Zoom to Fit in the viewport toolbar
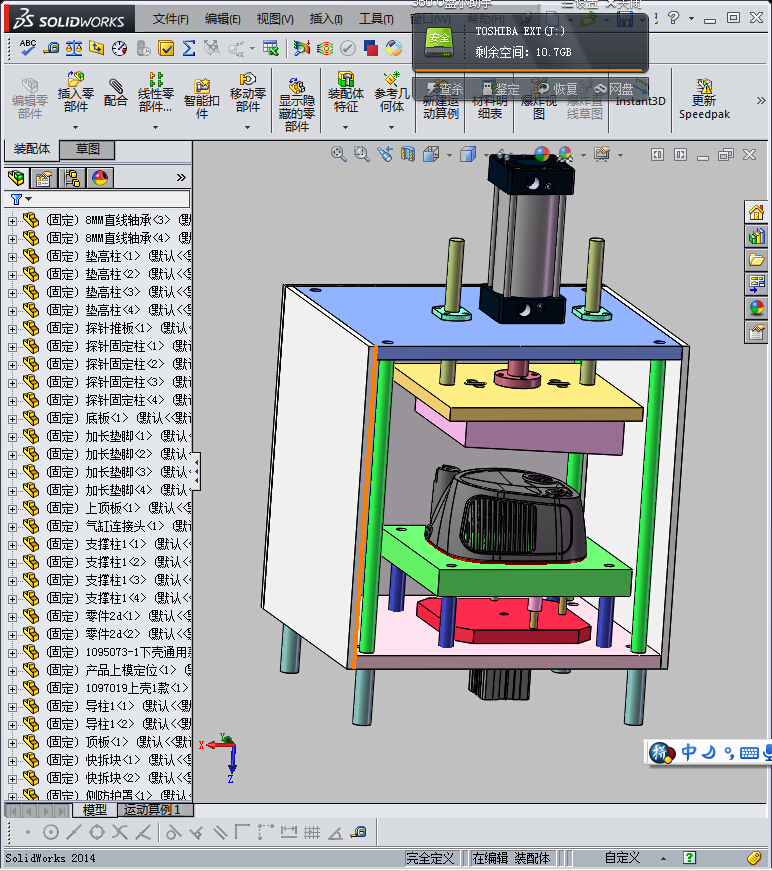 coord(338,154)
